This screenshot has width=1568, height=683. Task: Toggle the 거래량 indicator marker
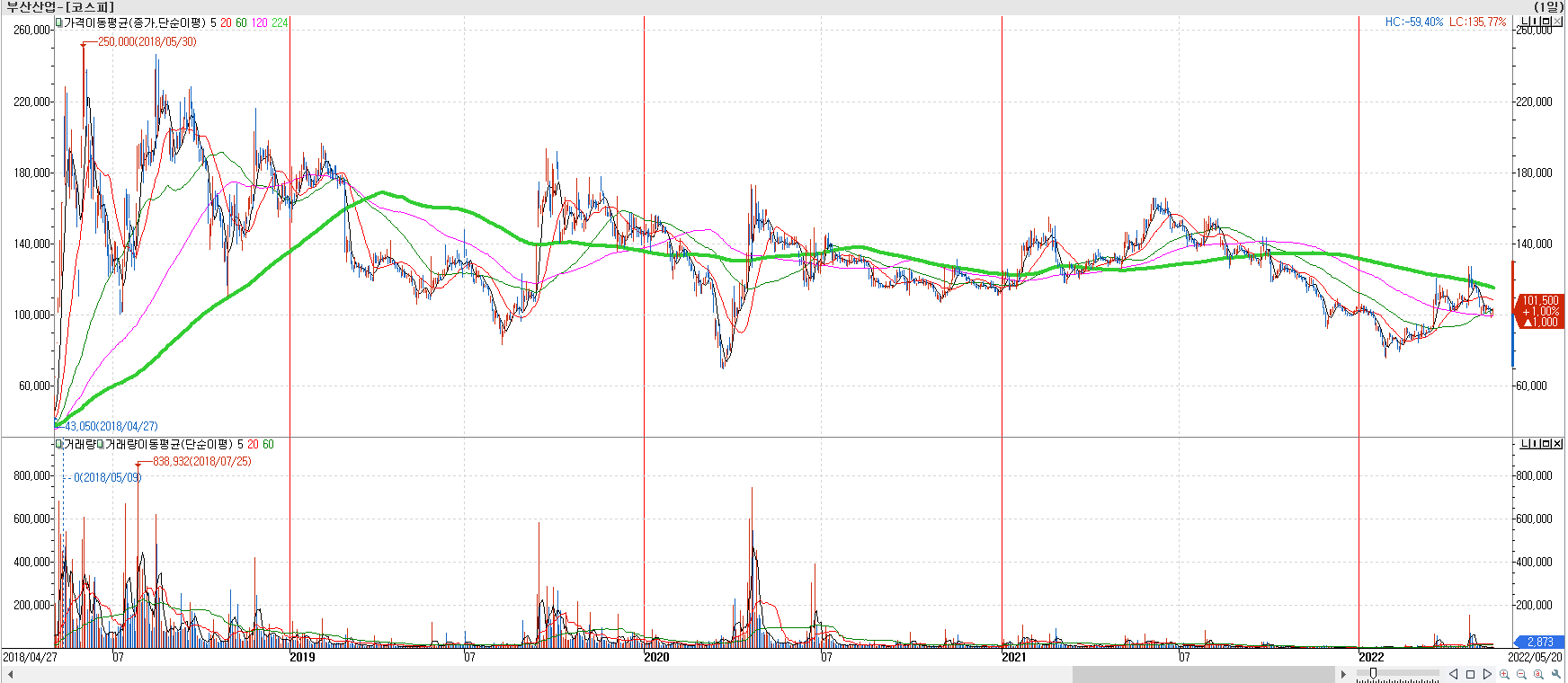[58, 444]
